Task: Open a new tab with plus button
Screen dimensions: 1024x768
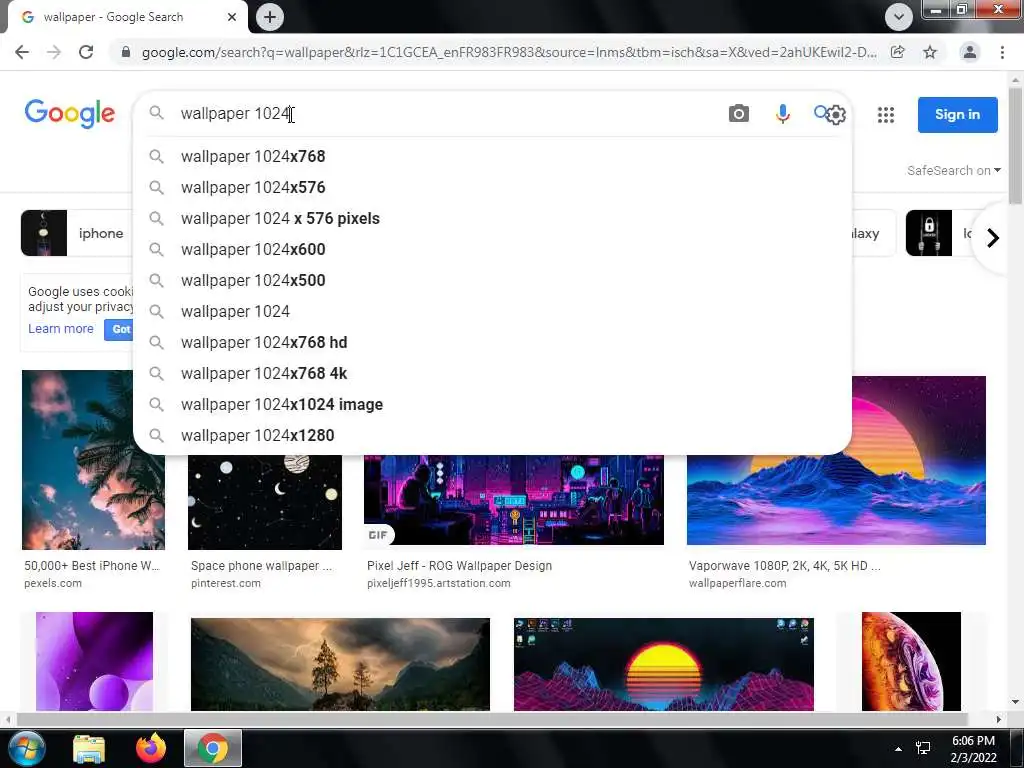Action: 270,17
